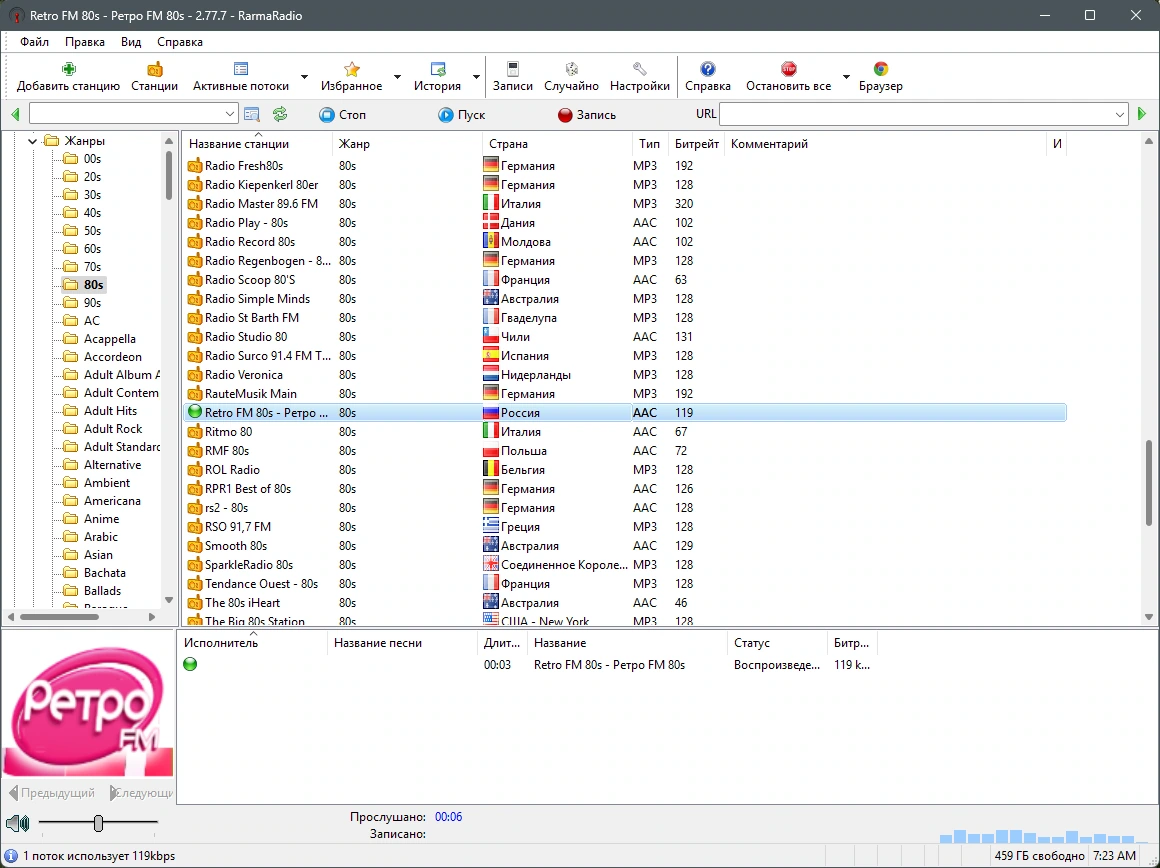The height and width of the screenshot is (868, 1160).
Task: Click the Пуск button
Action: point(461,115)
